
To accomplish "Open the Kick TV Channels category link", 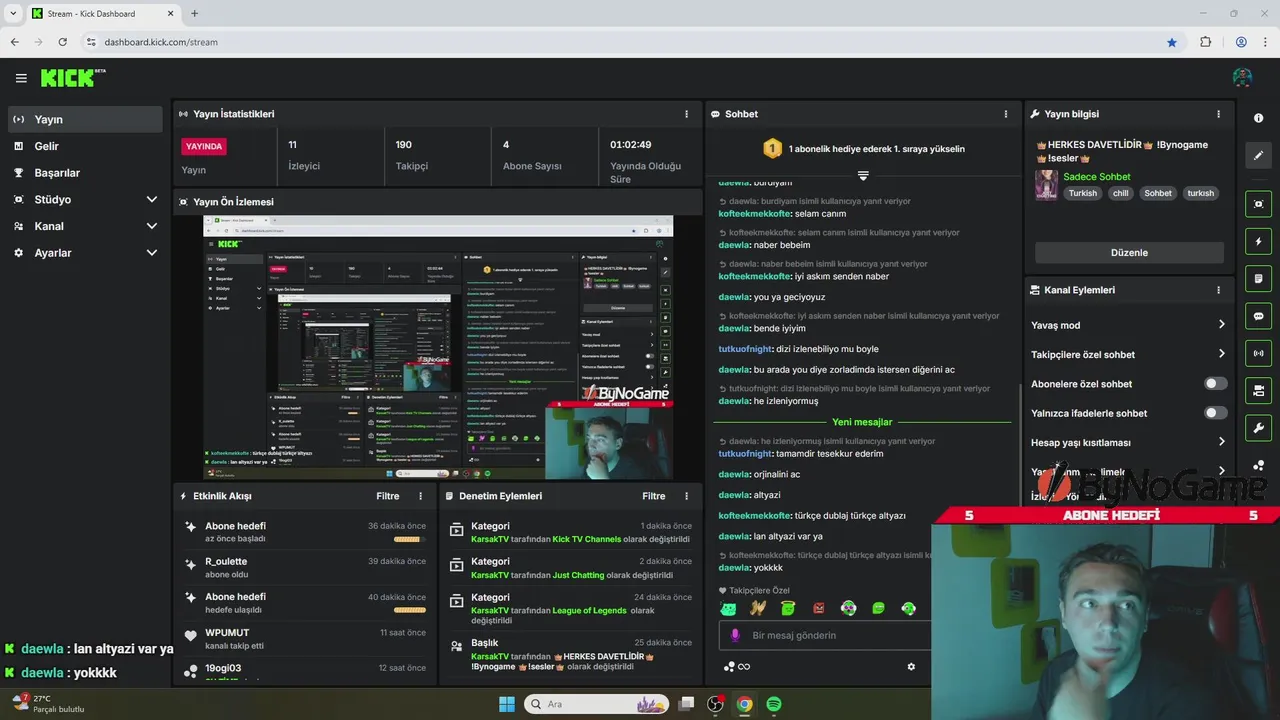I will click(x=587, y=539).
